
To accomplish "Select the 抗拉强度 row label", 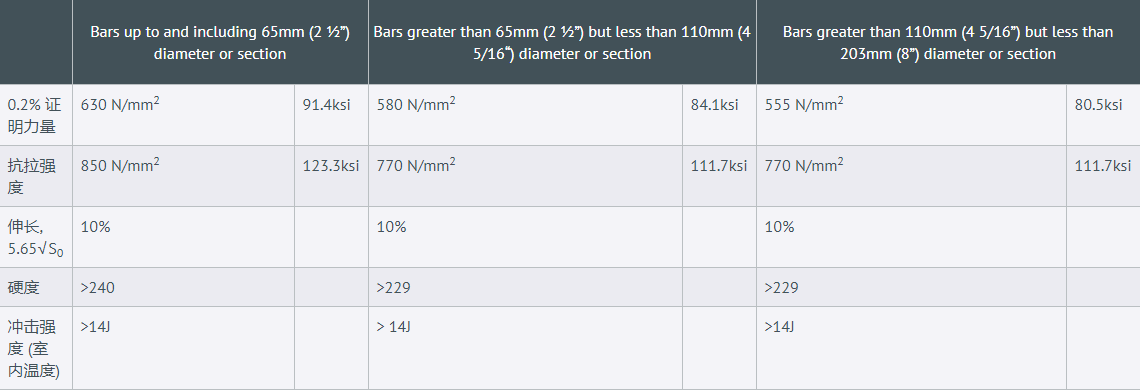I will pos(36,175).
